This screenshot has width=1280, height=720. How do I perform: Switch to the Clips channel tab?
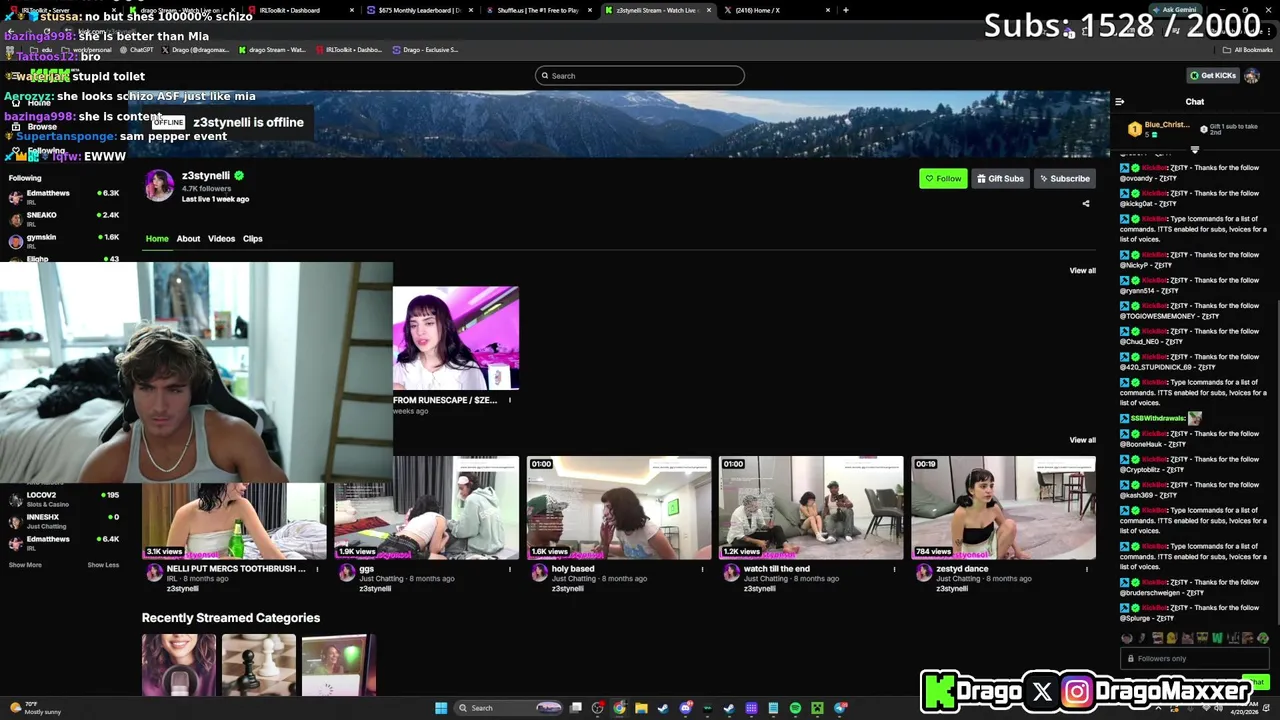[x=252, y=239]
